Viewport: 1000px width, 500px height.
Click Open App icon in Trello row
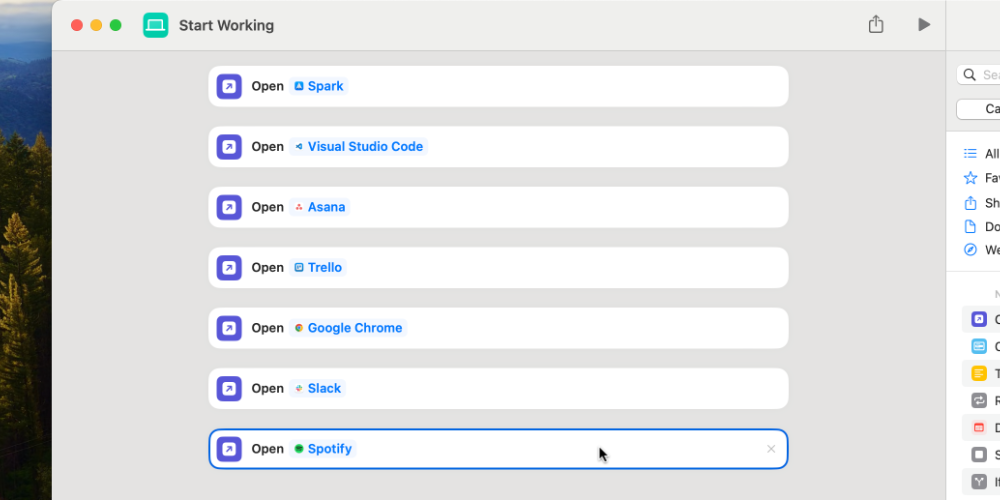(x=229, y=268)
